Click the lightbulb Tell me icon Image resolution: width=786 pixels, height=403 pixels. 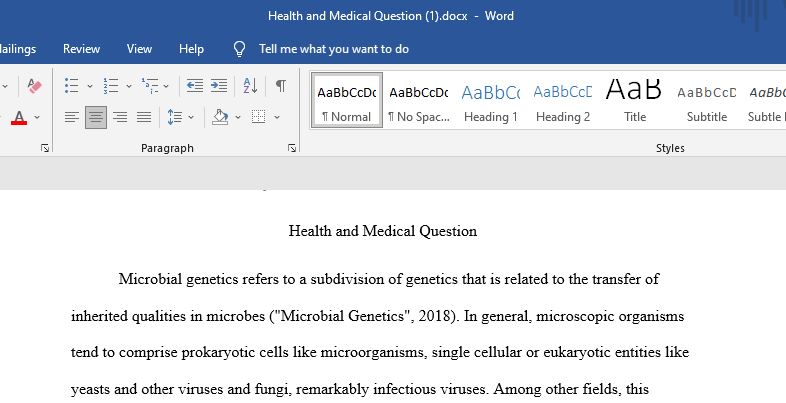pos(240,49)
